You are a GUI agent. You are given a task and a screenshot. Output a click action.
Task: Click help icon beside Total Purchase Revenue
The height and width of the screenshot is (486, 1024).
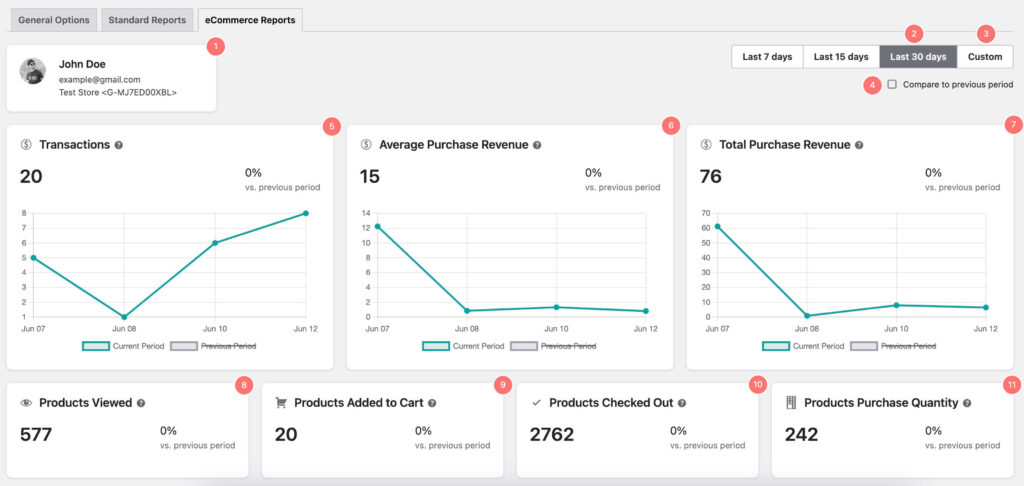click(860, 145)
